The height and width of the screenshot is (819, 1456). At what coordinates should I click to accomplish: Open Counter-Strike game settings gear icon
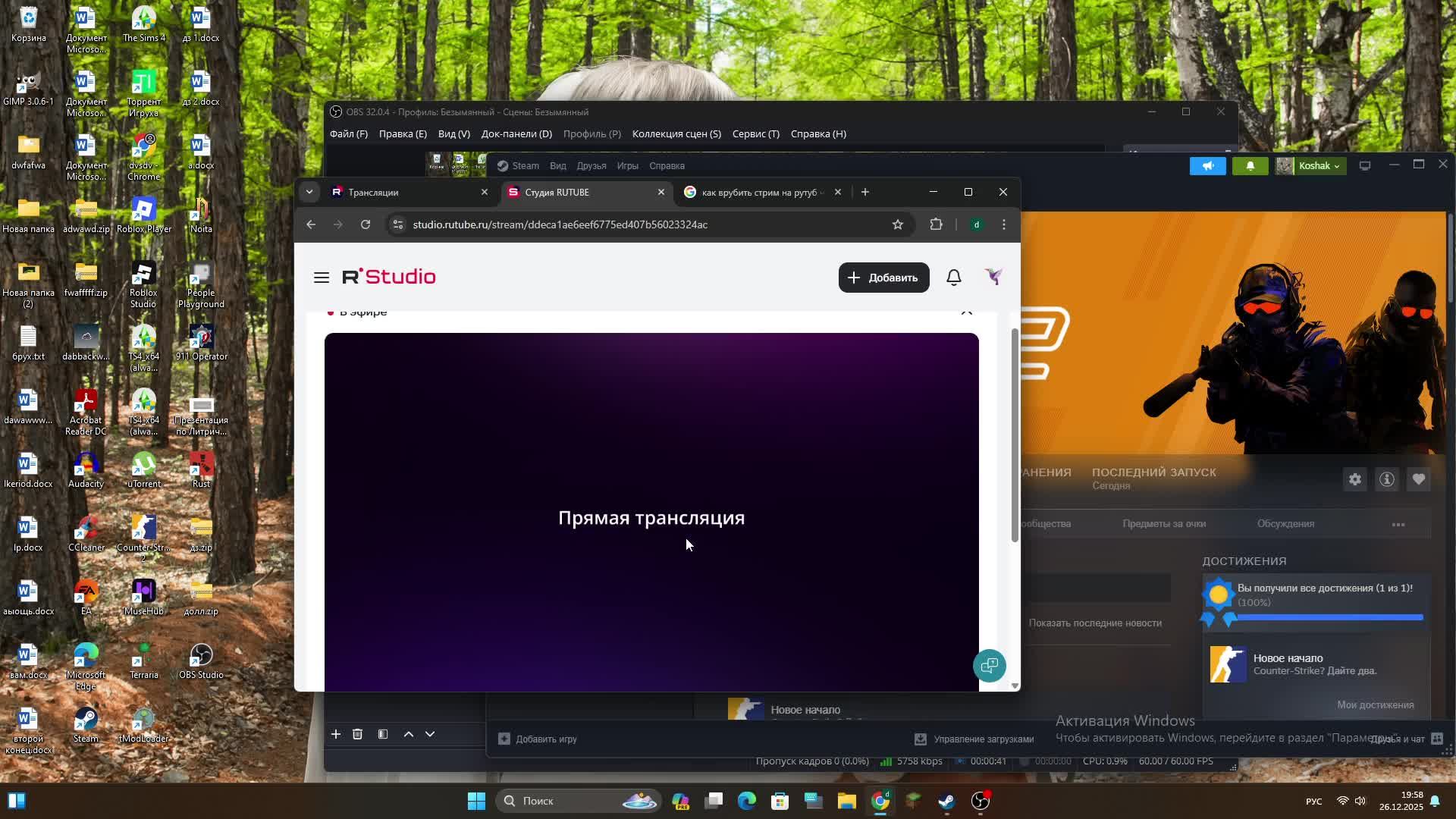pyautogui.click(x=1354, y=479)
